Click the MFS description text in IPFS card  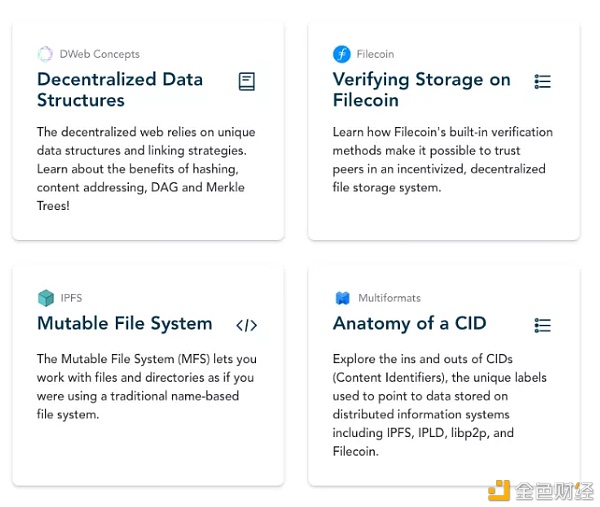[x=147, y=386]
